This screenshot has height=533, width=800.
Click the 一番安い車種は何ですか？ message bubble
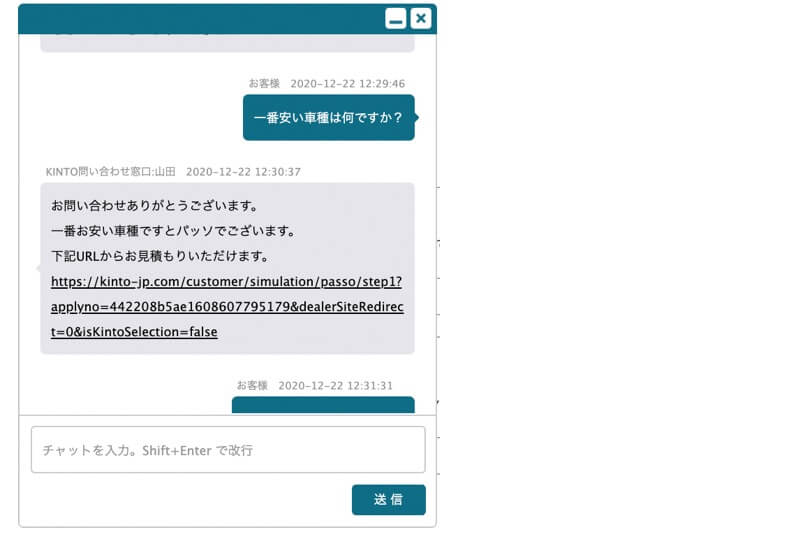click(x=329, y=118)
